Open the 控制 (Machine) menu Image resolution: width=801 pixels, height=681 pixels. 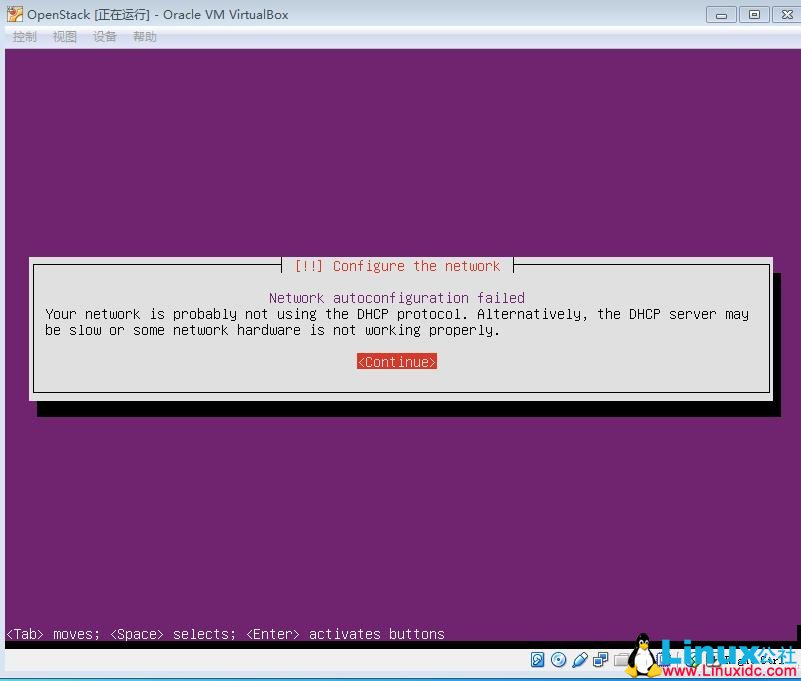[24, 36]
